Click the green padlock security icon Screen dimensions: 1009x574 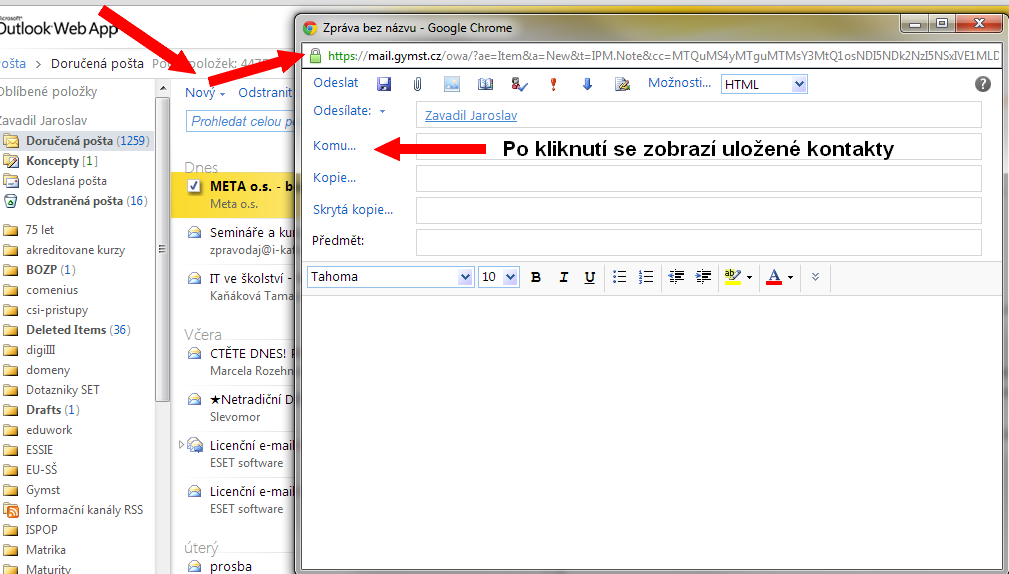click(x=315, y=55)
